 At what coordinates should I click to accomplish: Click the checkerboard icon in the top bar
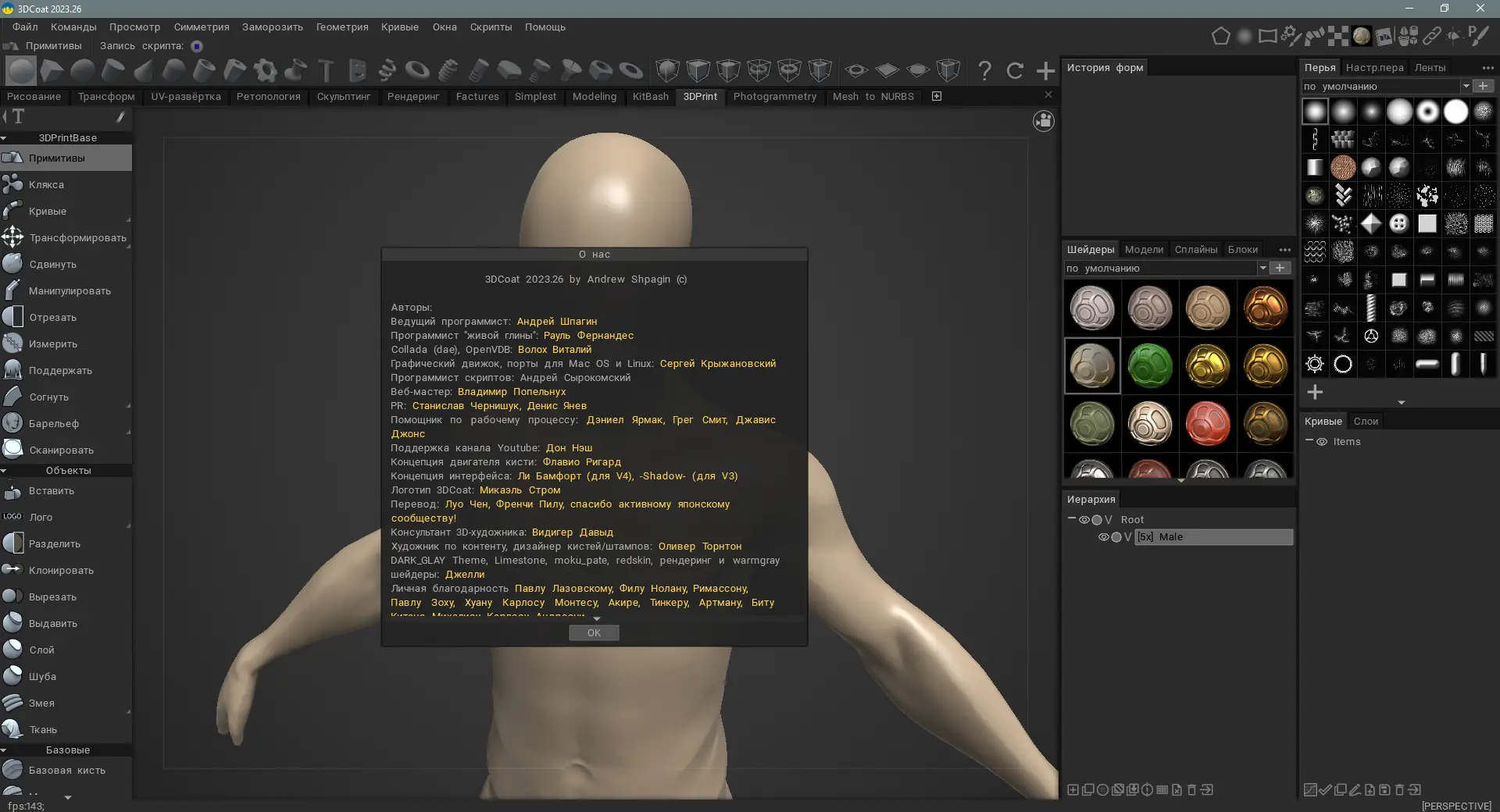[x=1338, y=36]
